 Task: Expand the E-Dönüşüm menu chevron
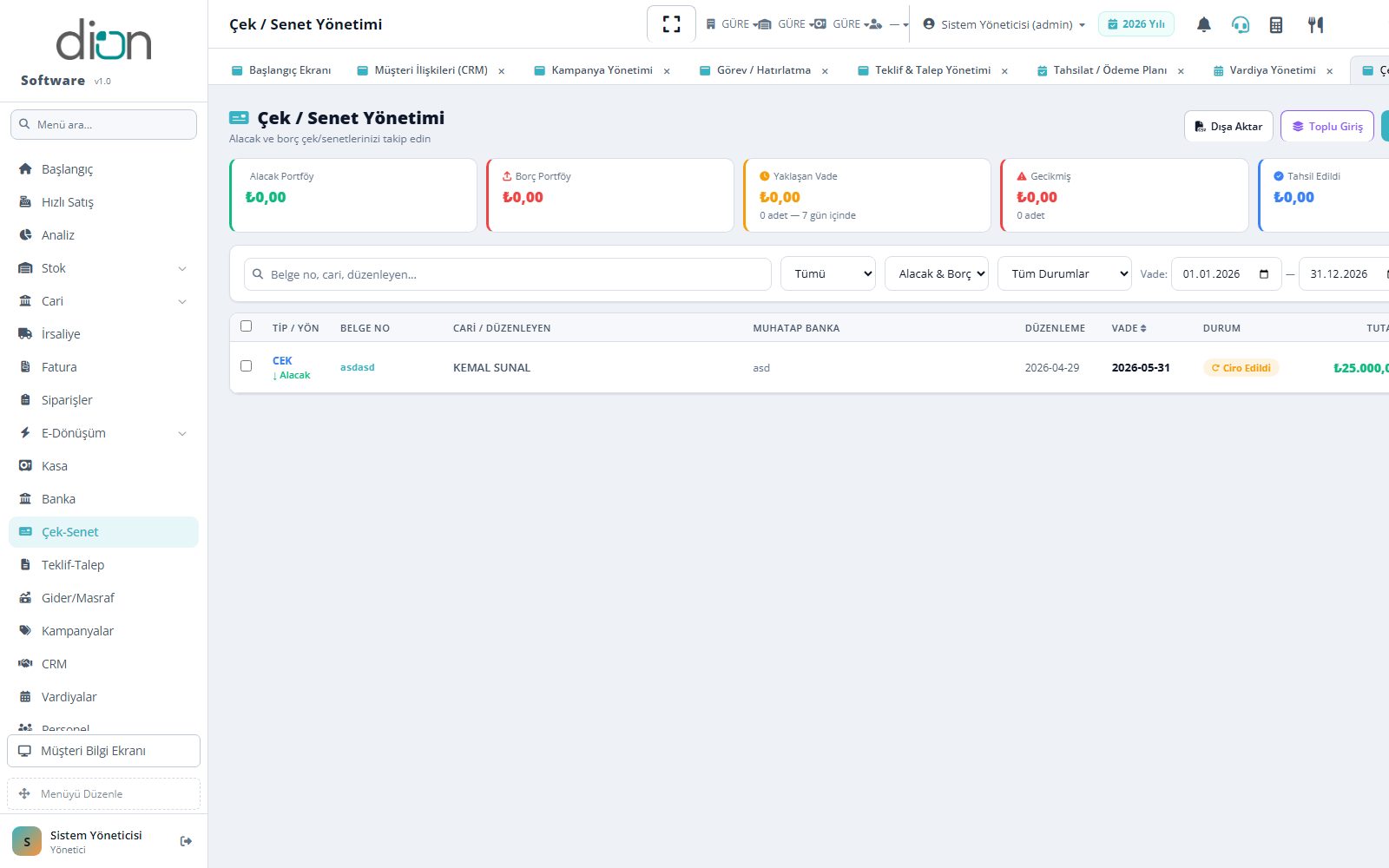[182, 434]
